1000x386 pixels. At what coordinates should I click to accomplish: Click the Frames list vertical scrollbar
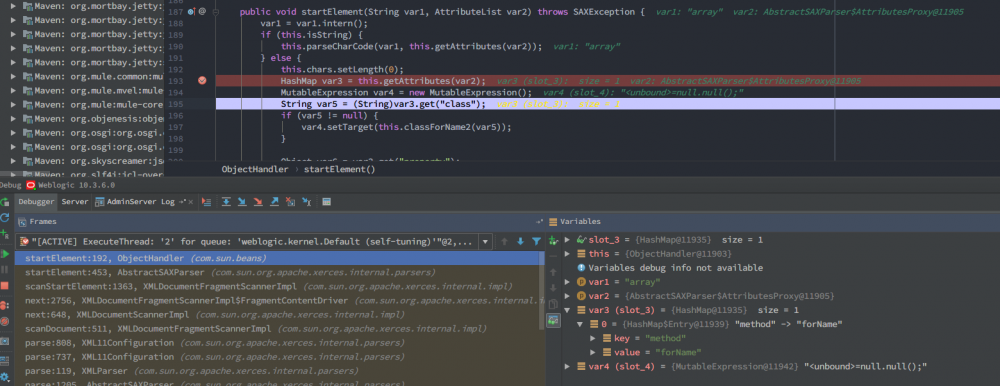[x=541, y=290]
